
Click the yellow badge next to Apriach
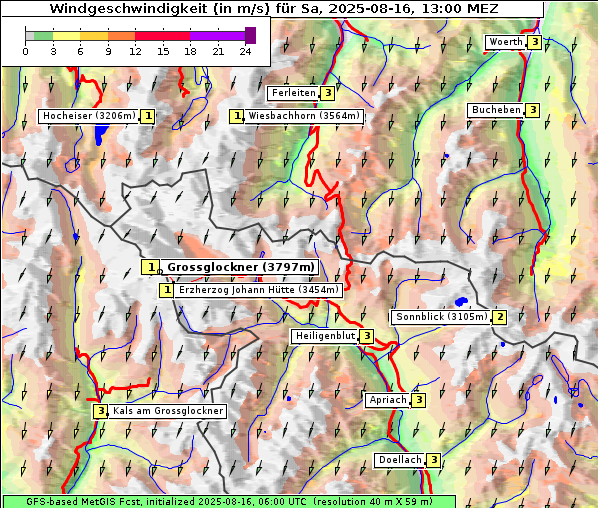(418, 400)
